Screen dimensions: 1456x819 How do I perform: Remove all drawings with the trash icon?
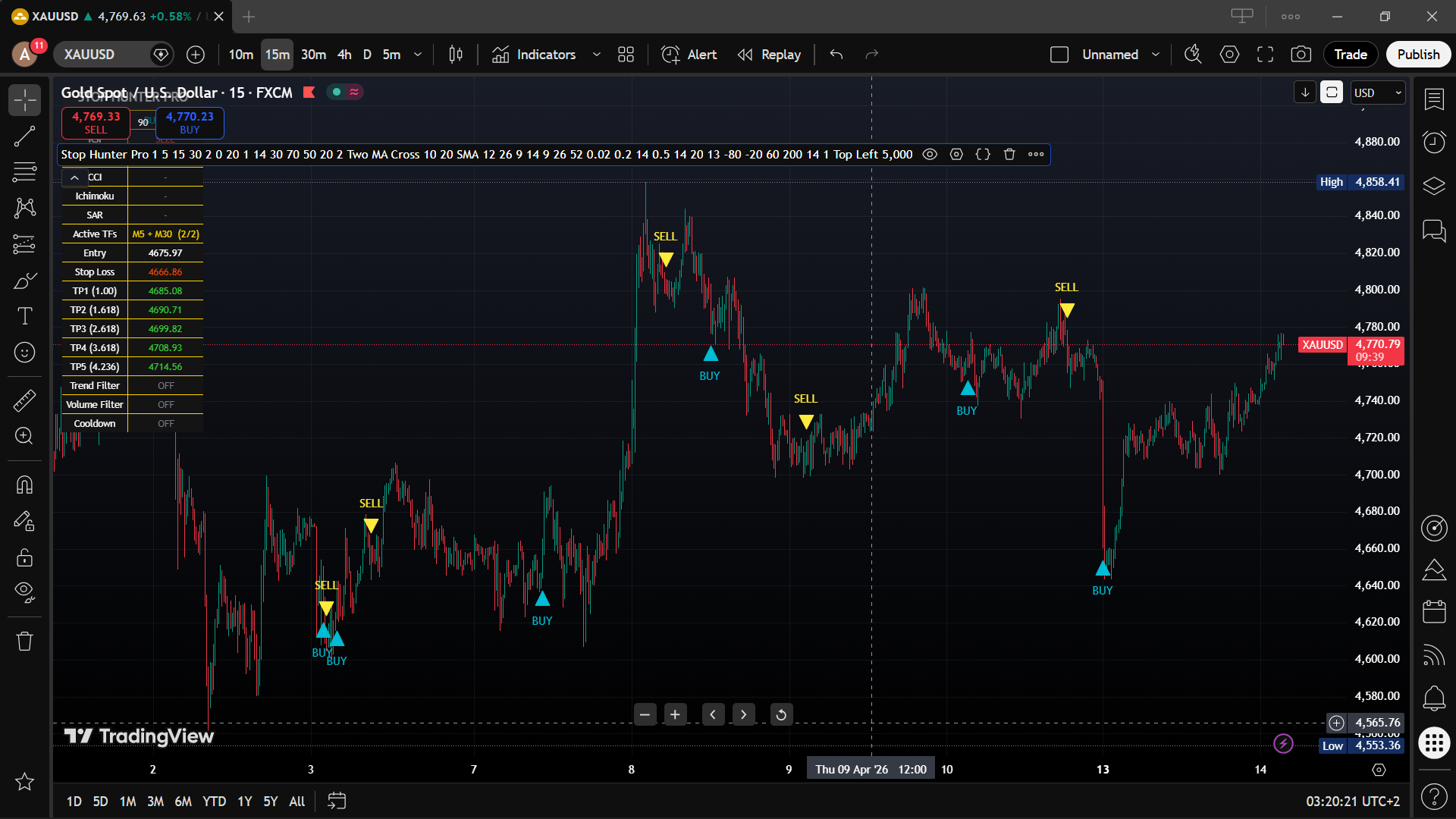click(25, 641)
